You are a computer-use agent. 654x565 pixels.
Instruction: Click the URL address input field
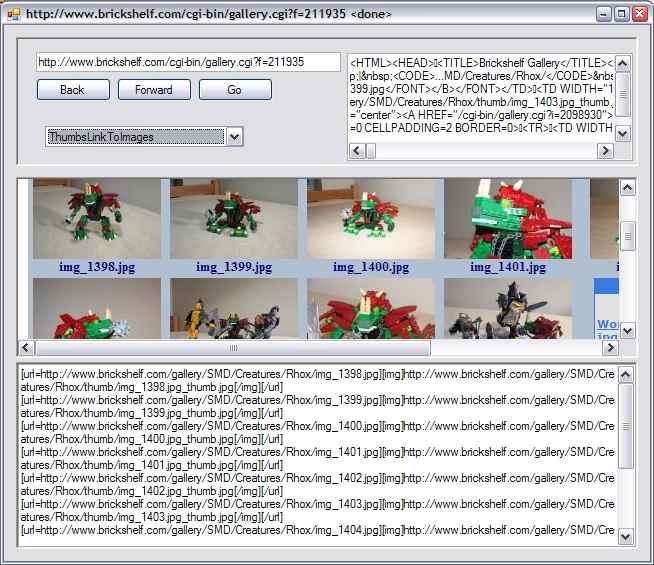click(x=188, y=62)
